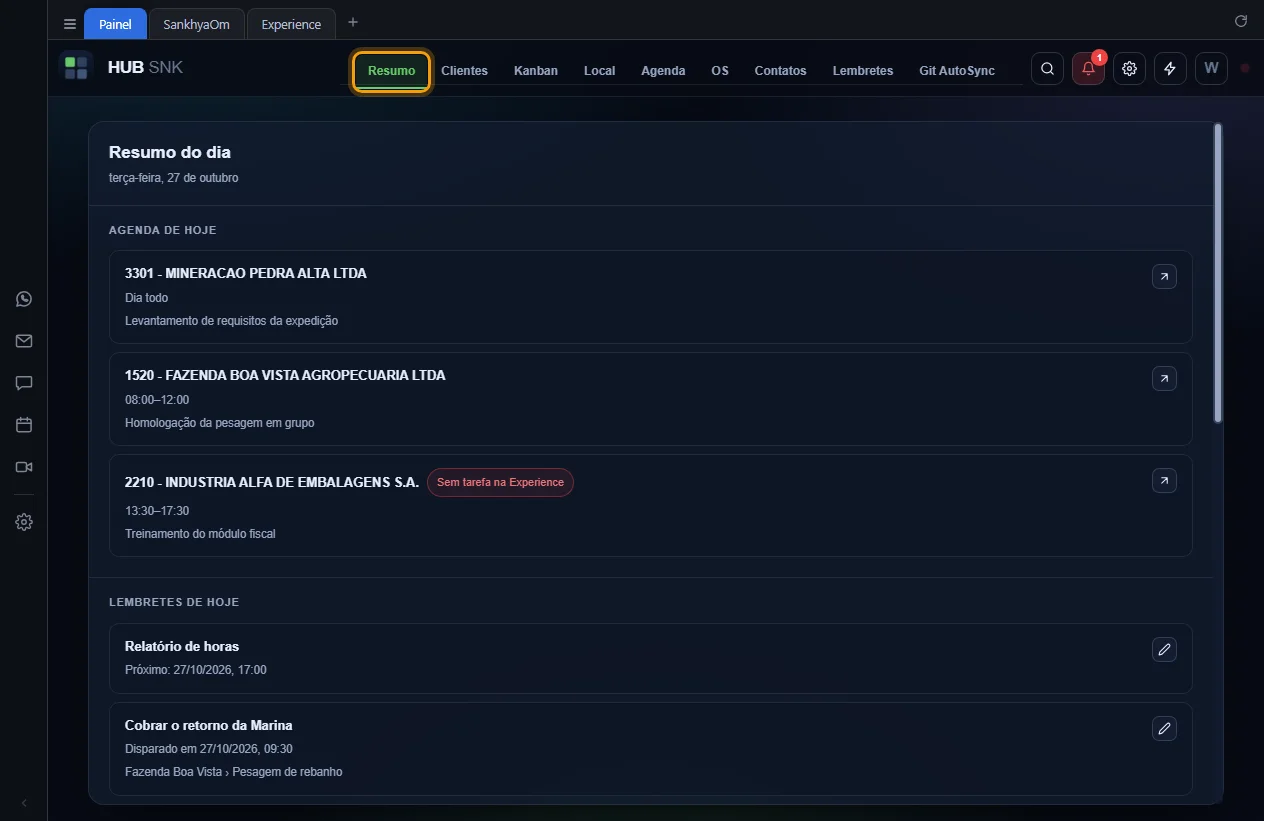Image resolution: width=1264 pixels, height=821 pixels.
Task: Open the header settings gear button
Action: (x=1129, y=68)
